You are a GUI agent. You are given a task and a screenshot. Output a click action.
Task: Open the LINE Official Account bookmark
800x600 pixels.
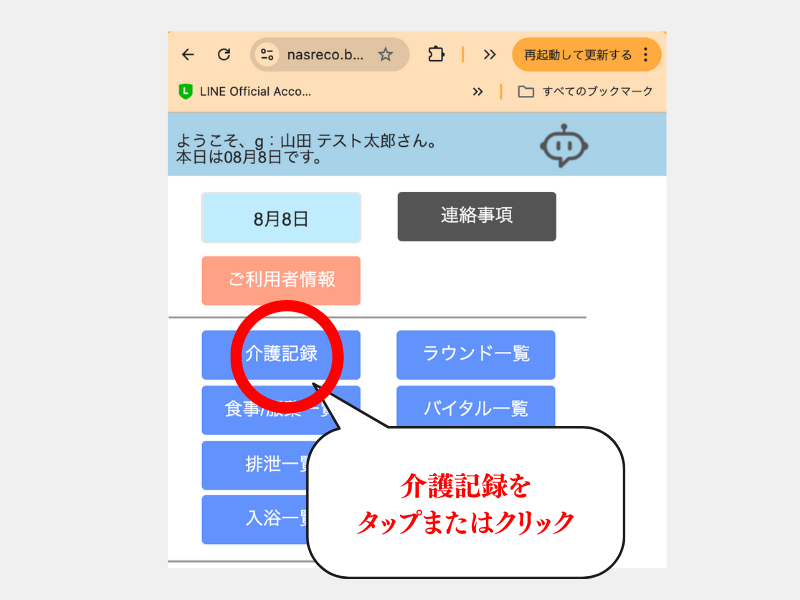(245, 91)
